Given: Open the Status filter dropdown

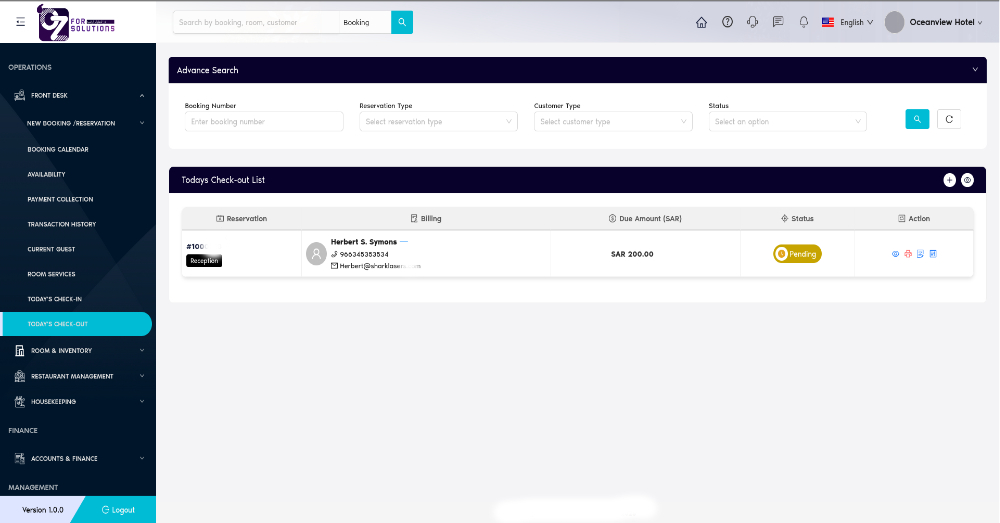Looking at the screenshot, I should (x=788, y=121).
